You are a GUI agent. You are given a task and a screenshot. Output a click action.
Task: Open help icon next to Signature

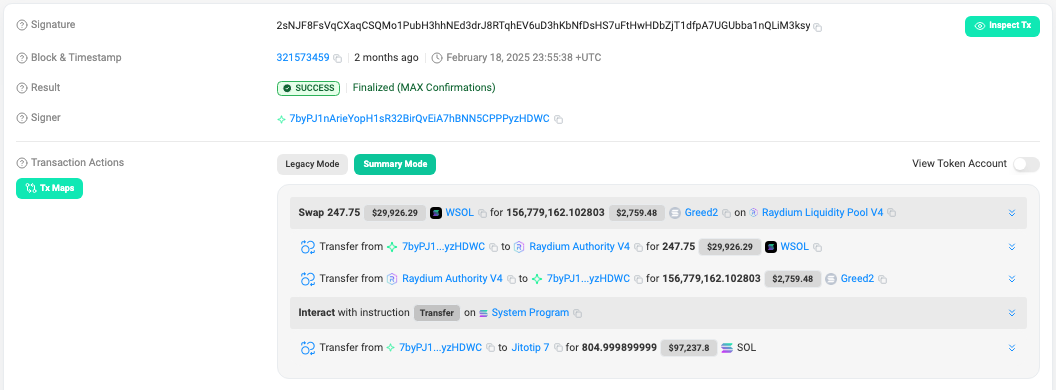pyautogui.click(x=22, y=25)
